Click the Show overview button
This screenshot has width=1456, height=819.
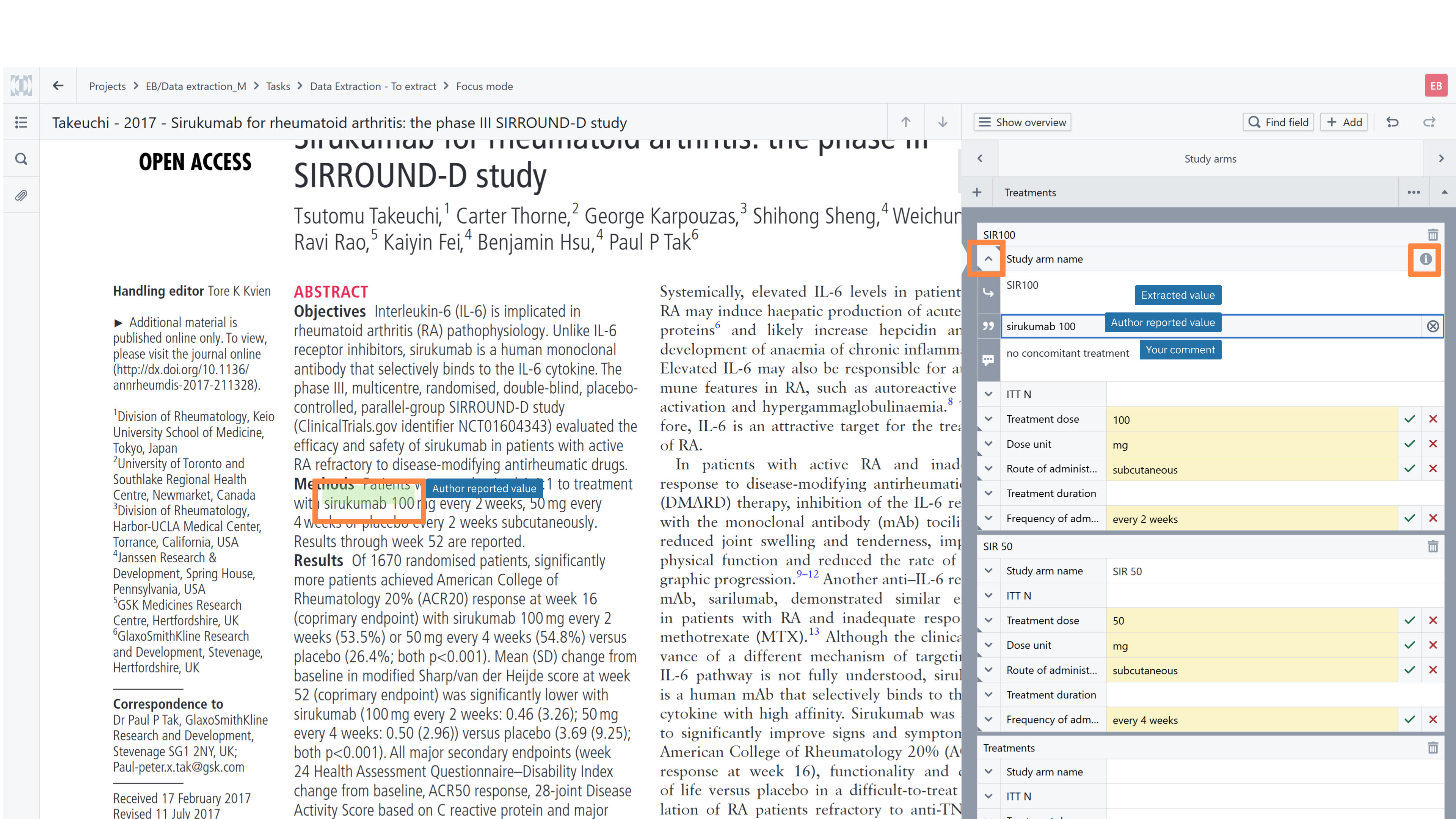tap(1022, 122)
